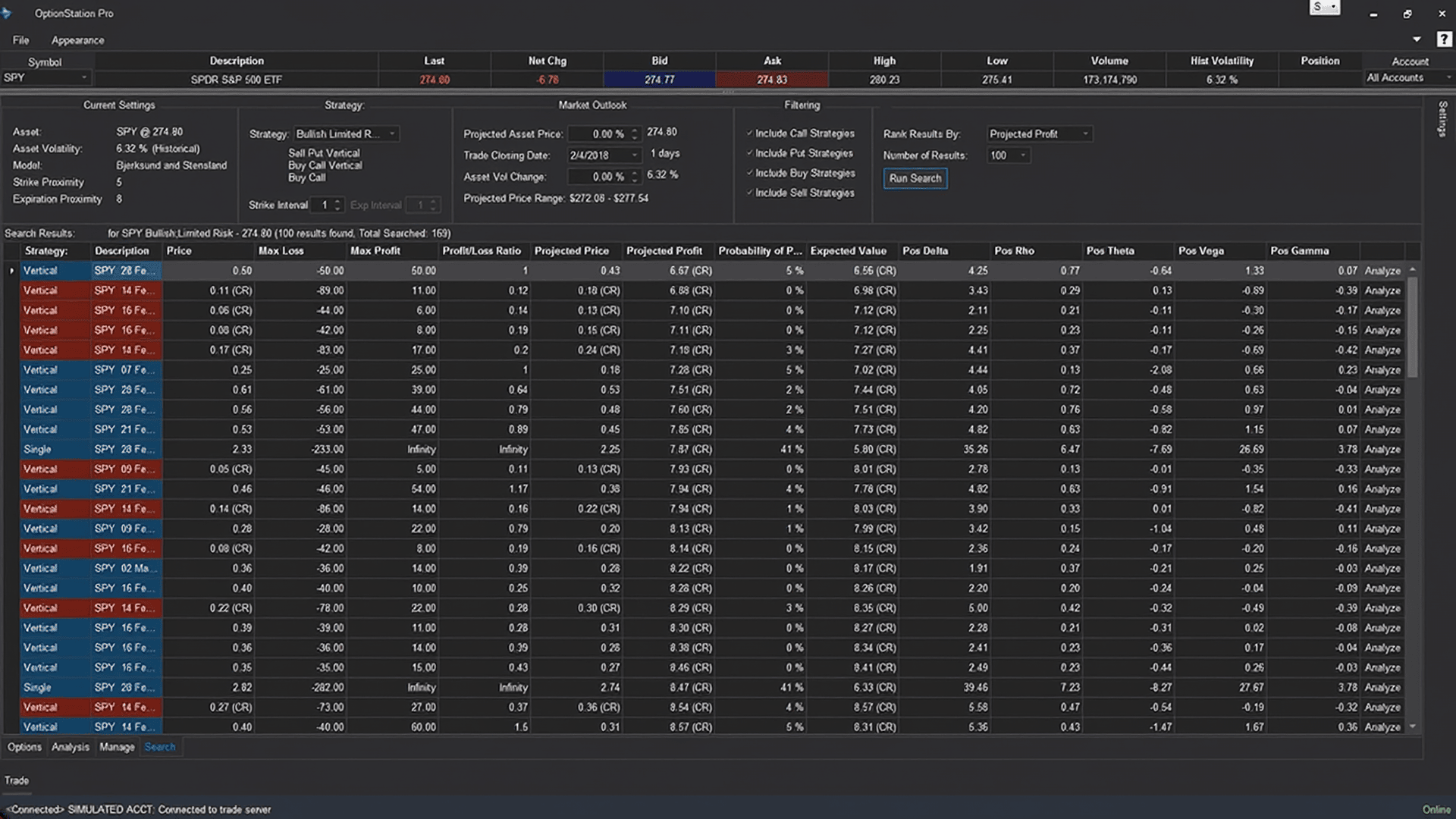The height and width of the screenshot is (819, 1456).
Task: Sort by Pos Delta column header
Action: coord(945,251)
